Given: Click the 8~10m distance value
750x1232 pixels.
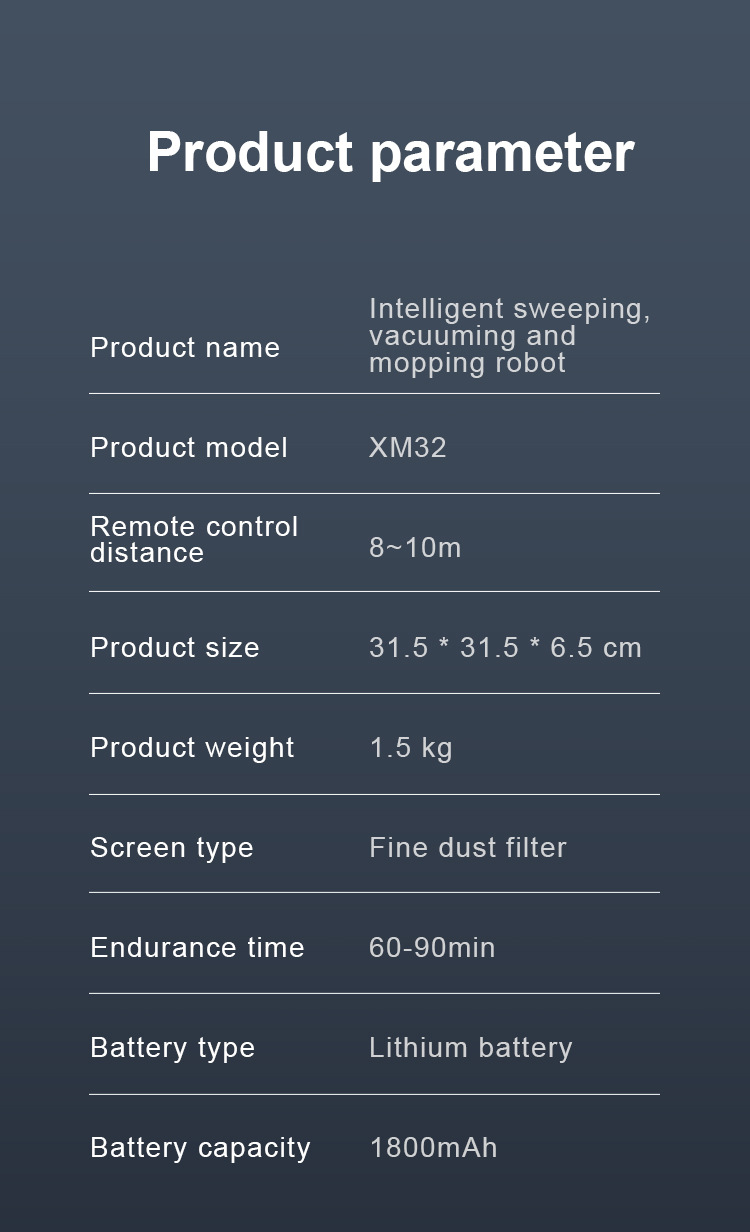Looking at the screenshot, I should pos(415,548).
